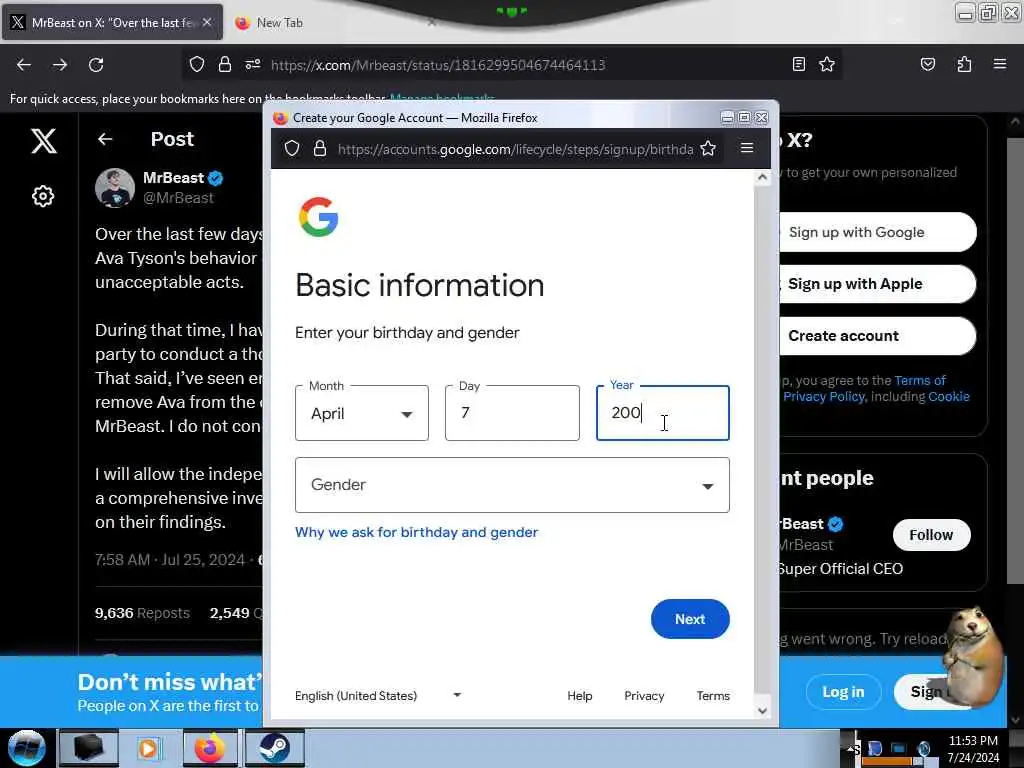Click Sign up with Apple button

click(877, 284)
